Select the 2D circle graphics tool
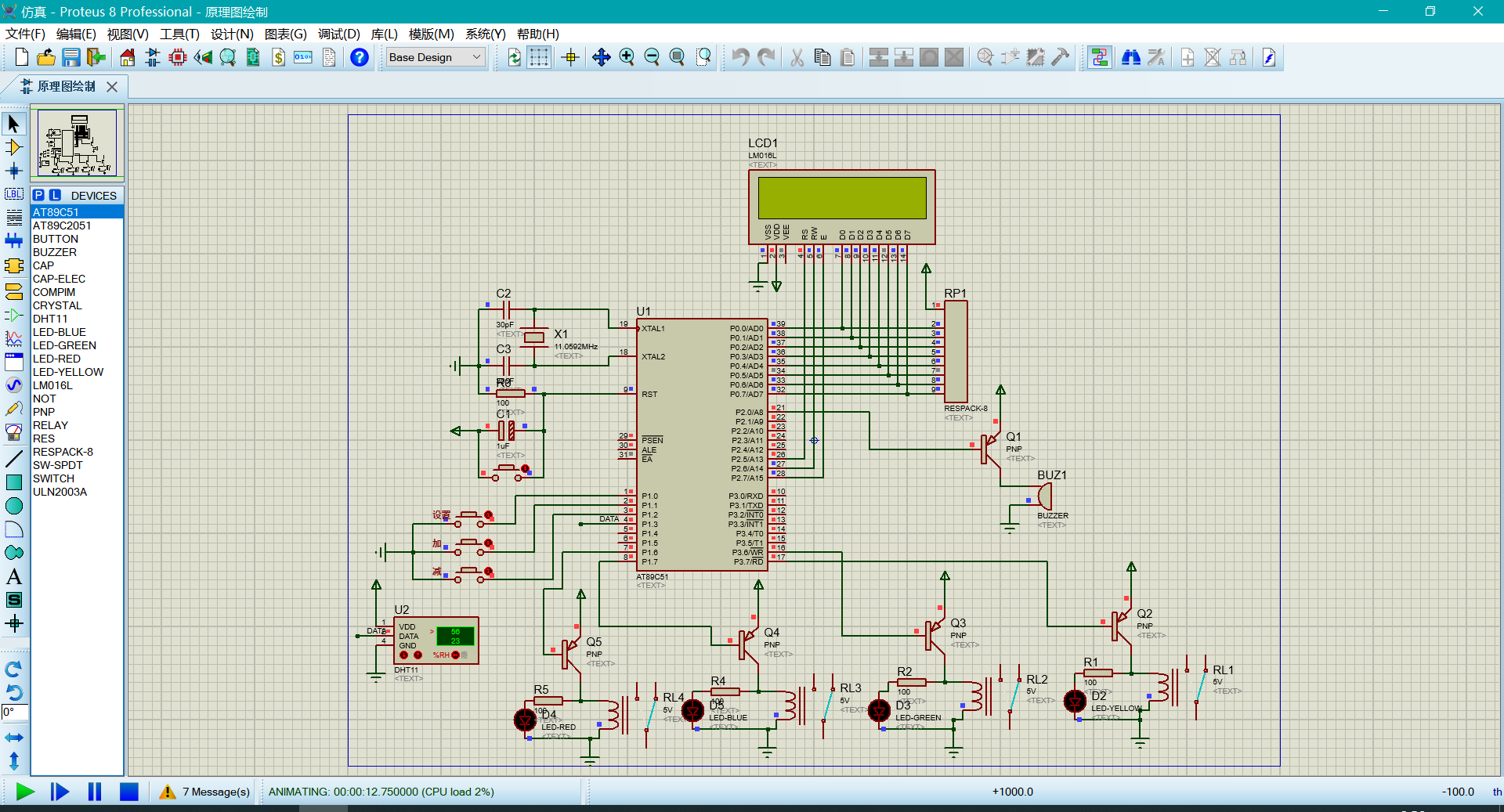 coord(13,506)
